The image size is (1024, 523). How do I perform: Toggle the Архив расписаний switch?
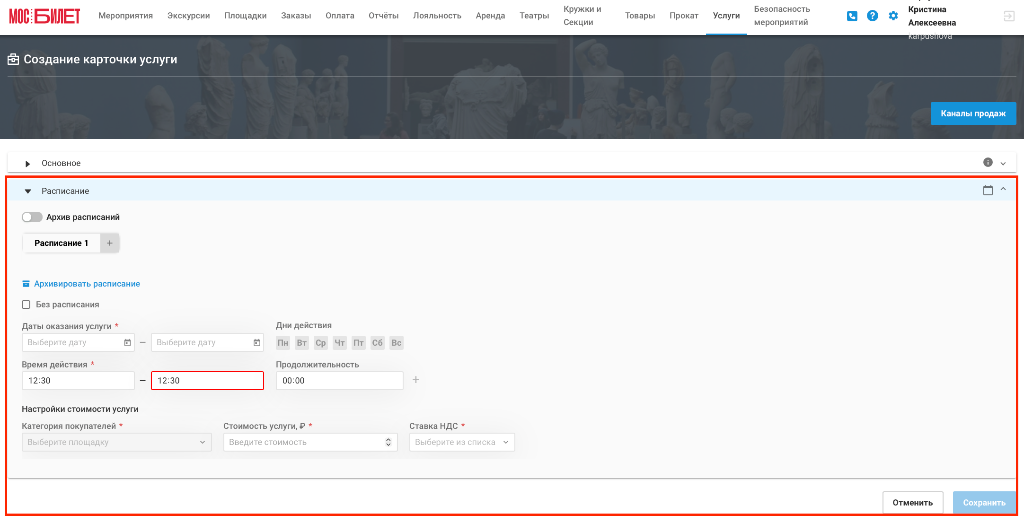(32, 217)
